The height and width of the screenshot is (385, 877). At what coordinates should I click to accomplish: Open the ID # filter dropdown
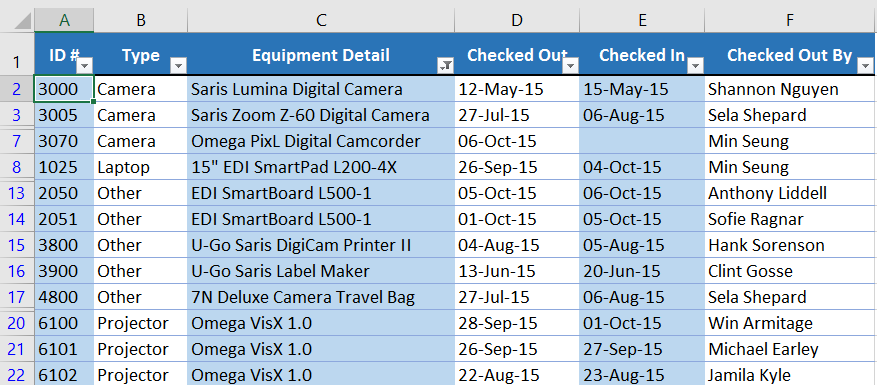84,66
